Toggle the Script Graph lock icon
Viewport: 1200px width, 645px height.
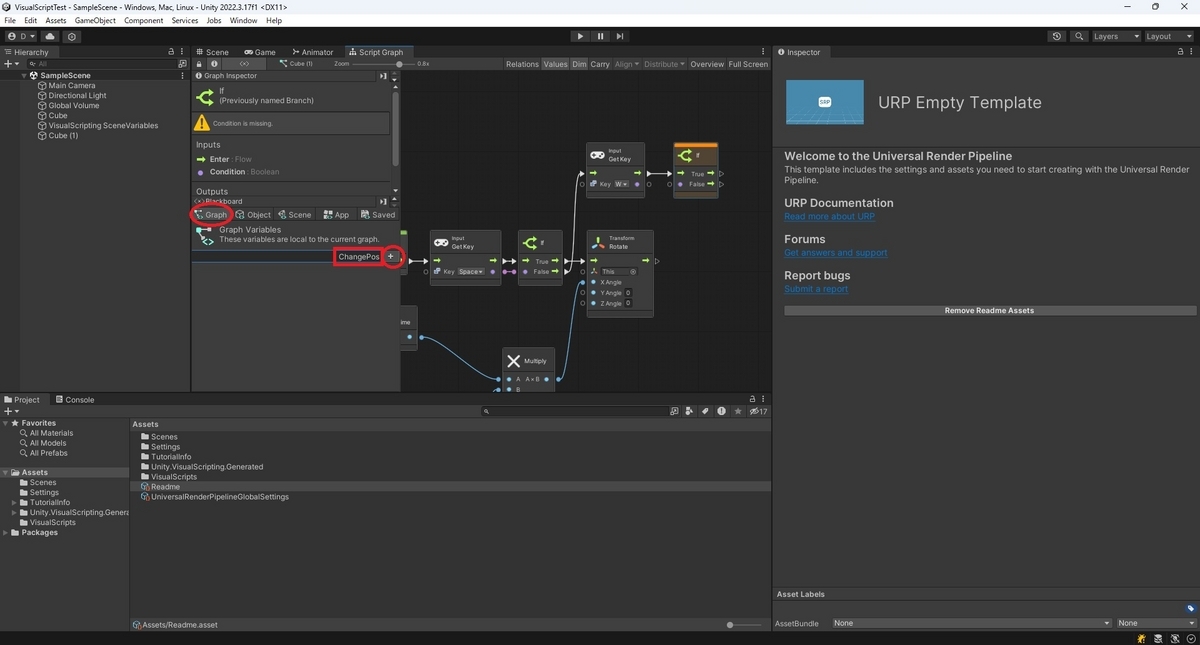pyautogui.click(x=199, y=64)
